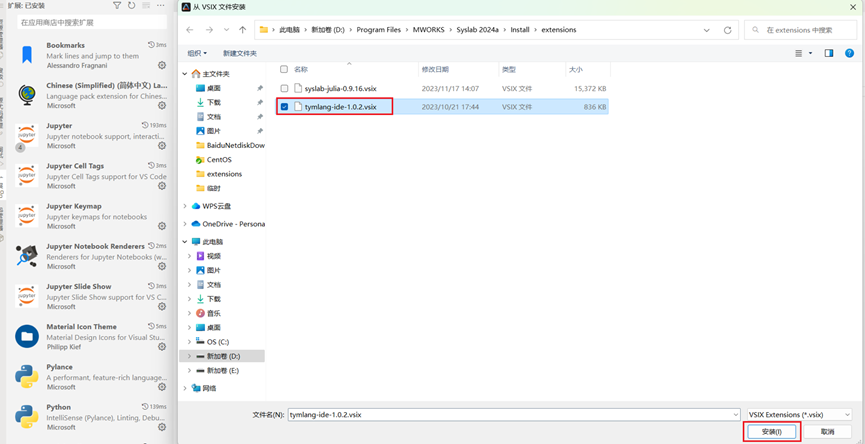This screenshot has height=444, width=865.
Task: Collapse the 主文件夹 tree node
Action: click(x=185, y=74)
